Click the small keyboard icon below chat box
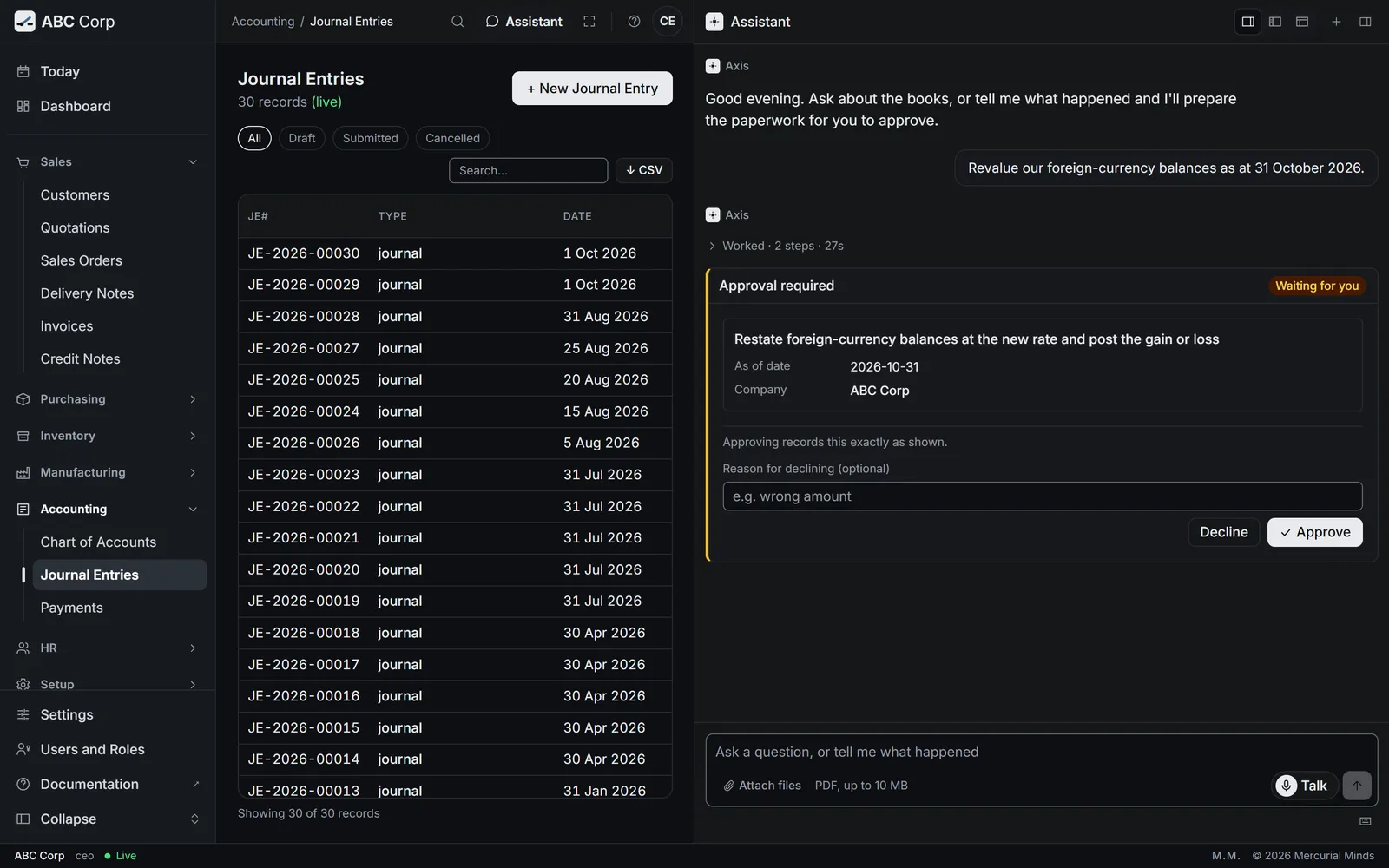This screenshot has width=1389, height=868. click(x=1366, y=821)
